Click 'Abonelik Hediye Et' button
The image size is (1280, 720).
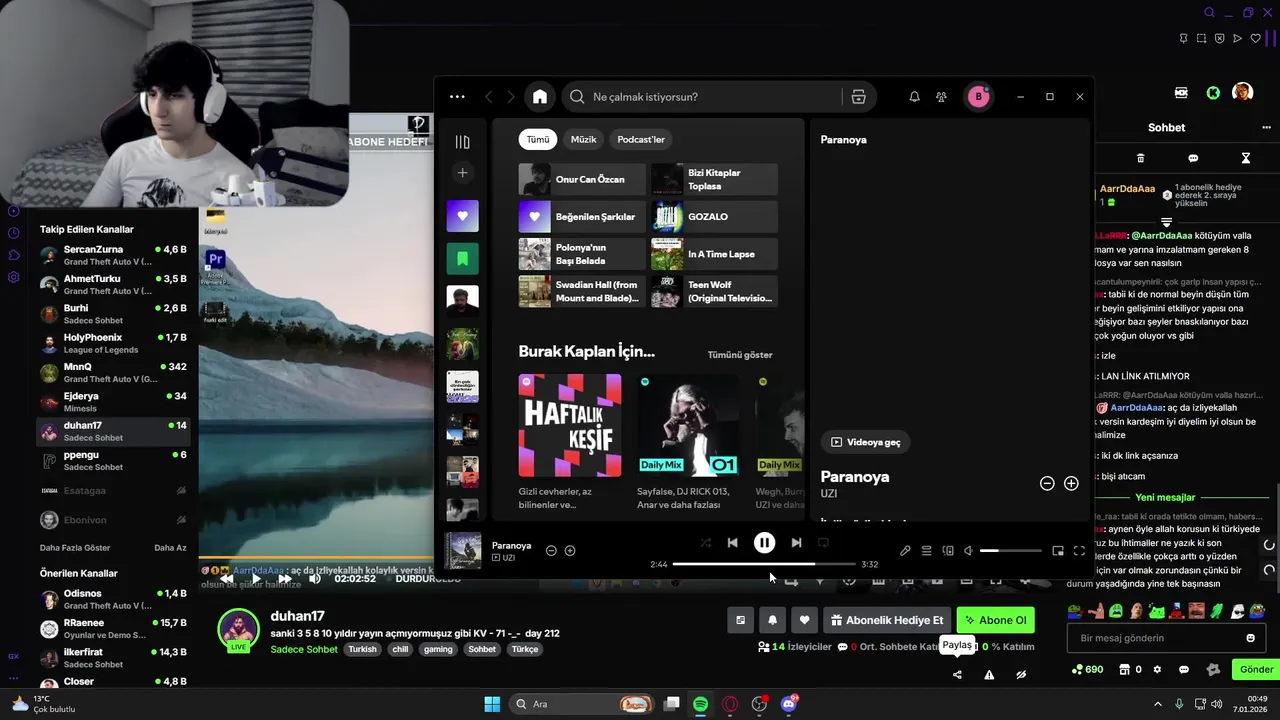tap(887, 620)
